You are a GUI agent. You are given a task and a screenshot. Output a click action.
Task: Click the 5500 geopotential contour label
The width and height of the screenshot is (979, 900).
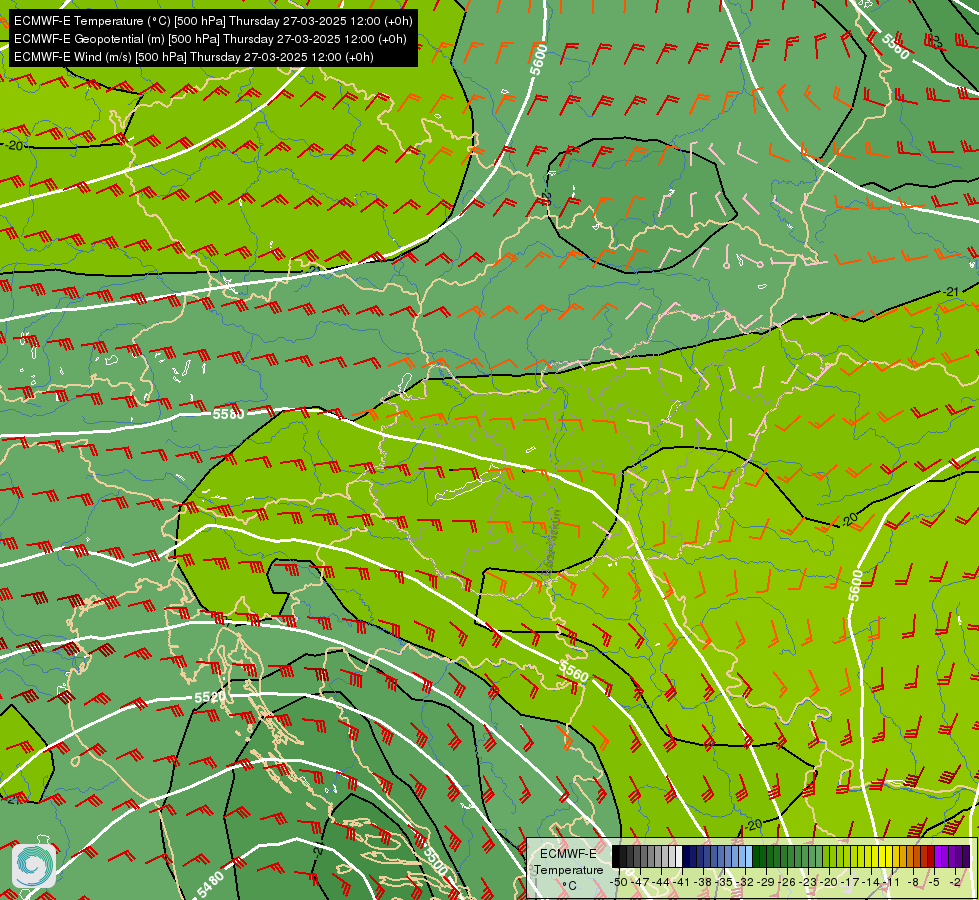tap(435, 861)
